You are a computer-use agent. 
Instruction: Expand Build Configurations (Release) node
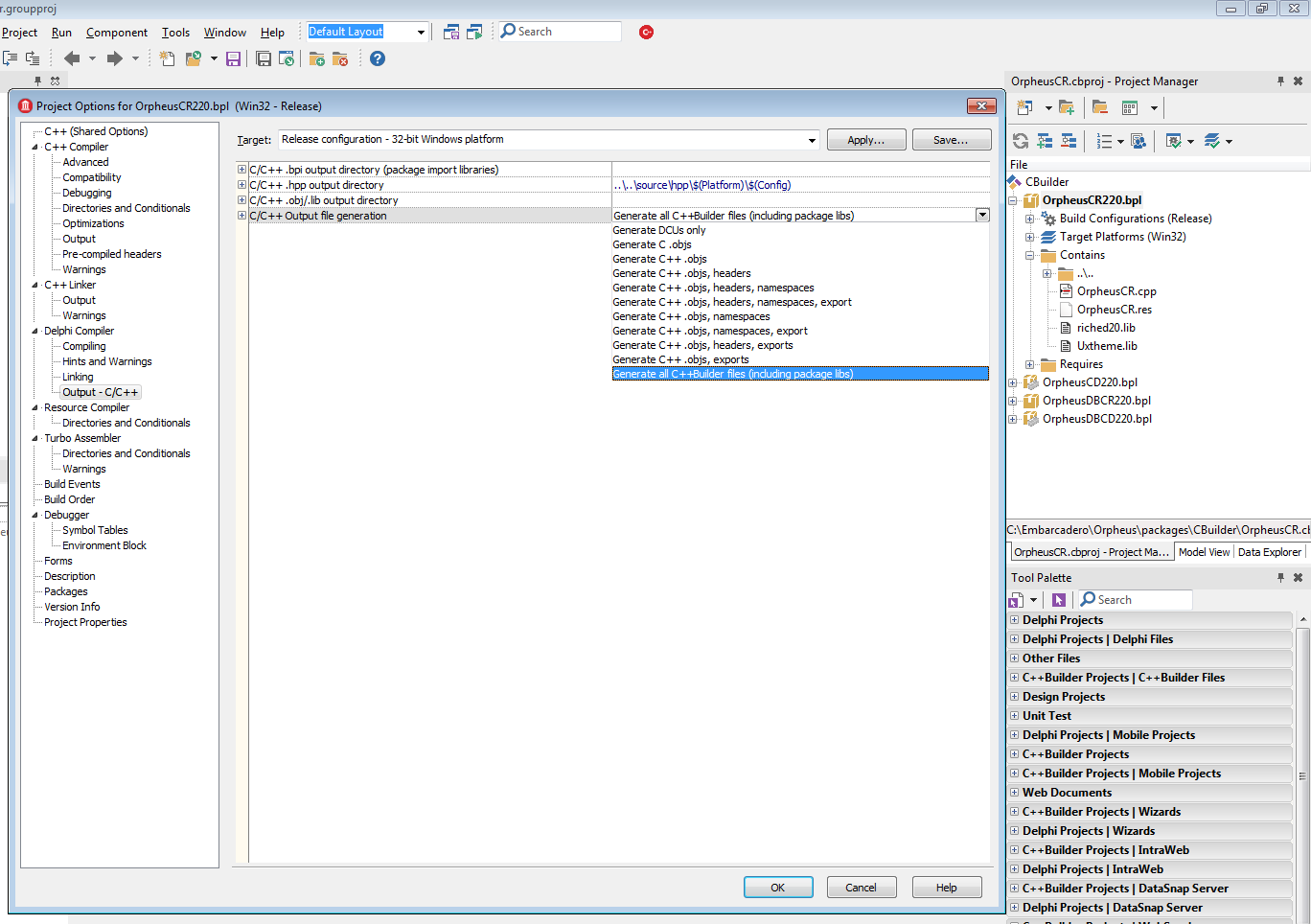(x=1030, y=219)
